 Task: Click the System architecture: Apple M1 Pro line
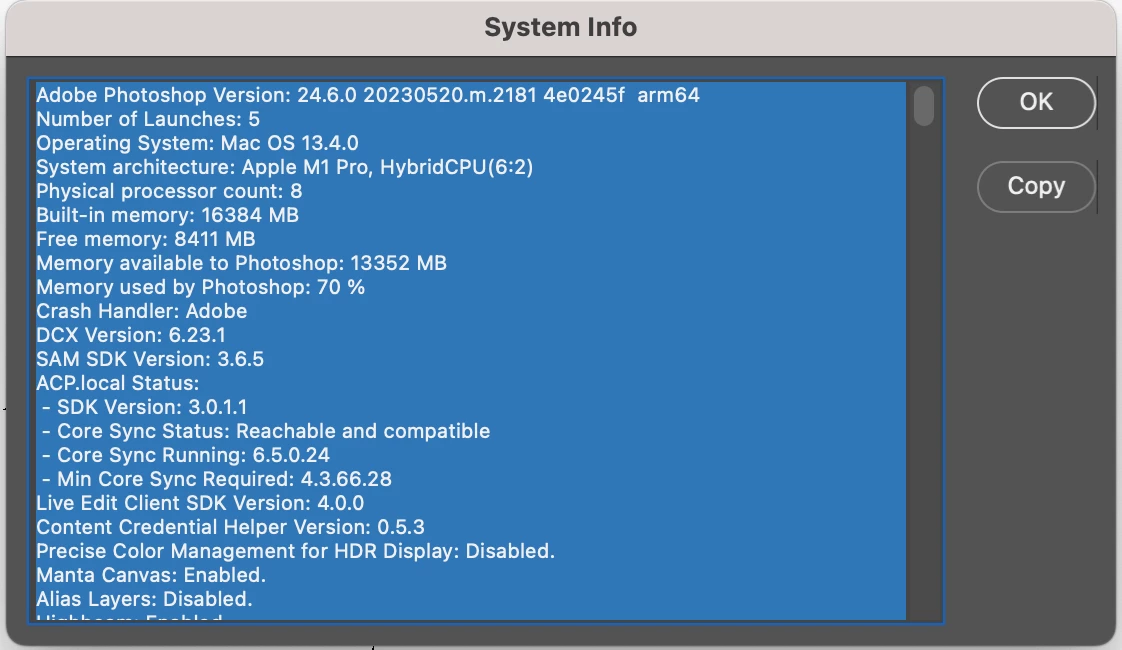pyautogui.click(x=285, y=167)
